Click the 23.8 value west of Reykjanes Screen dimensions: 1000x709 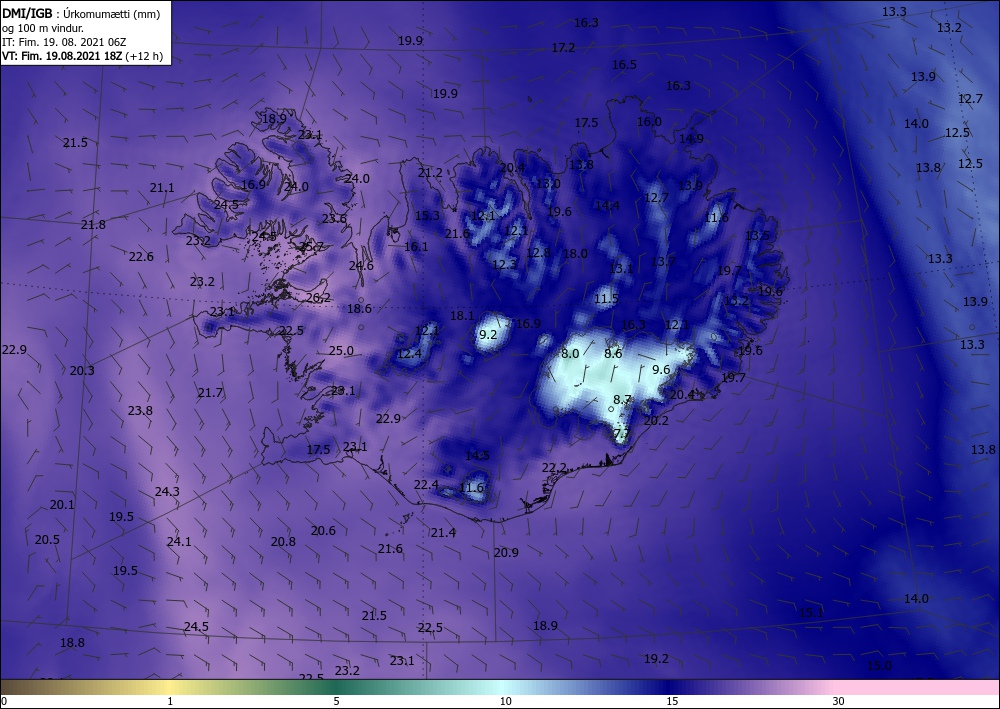140,411
